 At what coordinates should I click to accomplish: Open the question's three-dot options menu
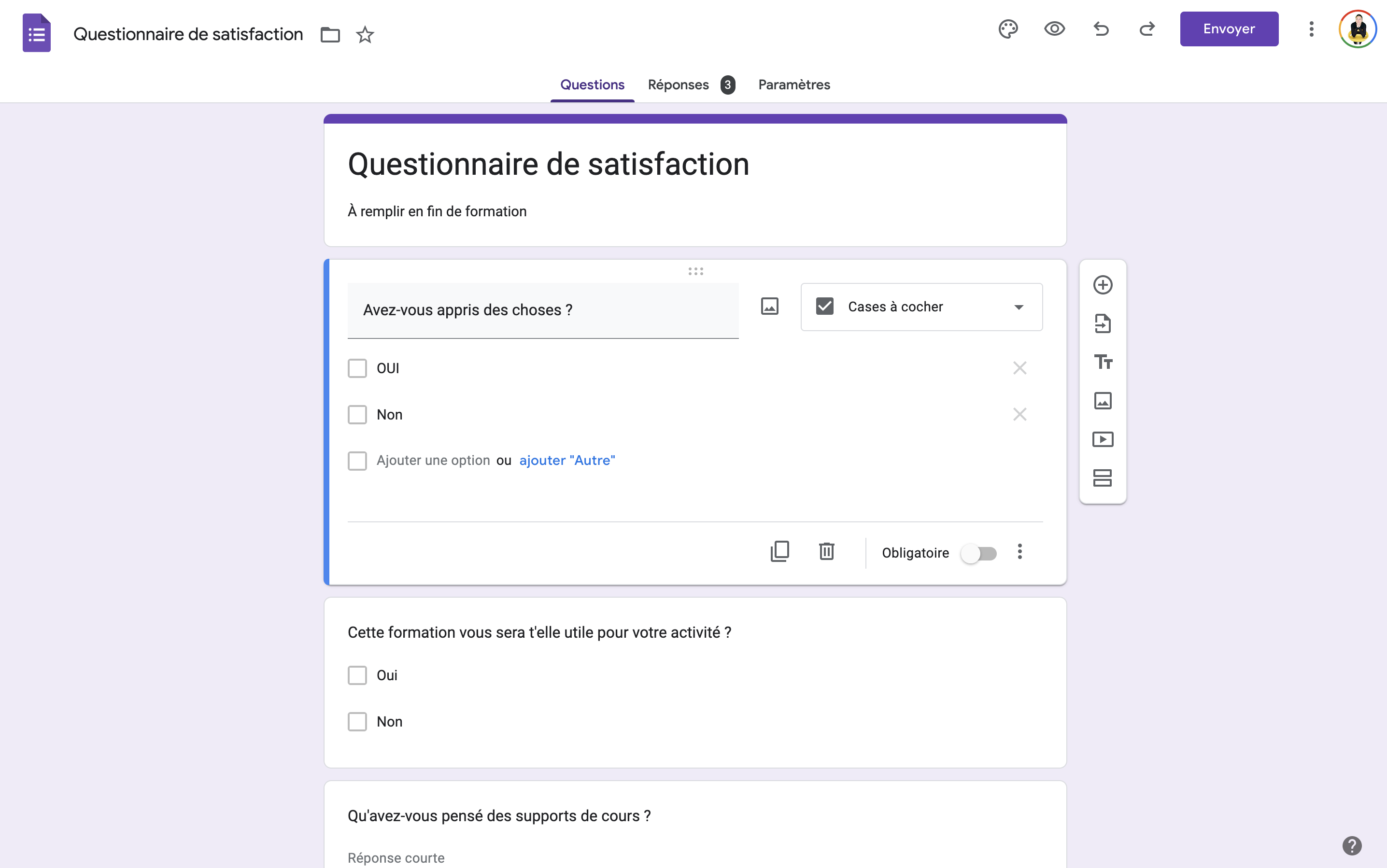[1020, 552]
